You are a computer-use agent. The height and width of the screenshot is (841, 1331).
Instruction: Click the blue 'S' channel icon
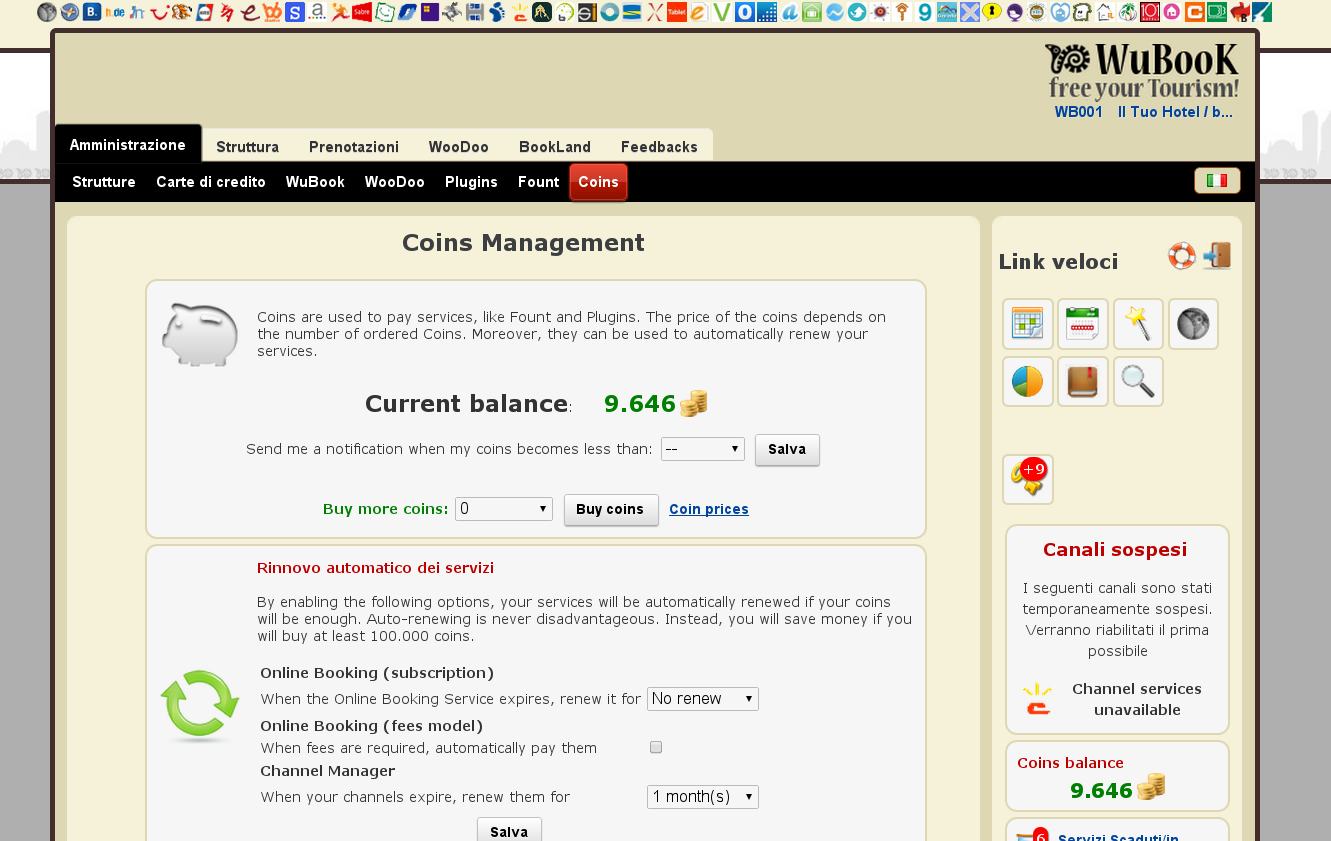pyautogui.click(x=295, y=12)
